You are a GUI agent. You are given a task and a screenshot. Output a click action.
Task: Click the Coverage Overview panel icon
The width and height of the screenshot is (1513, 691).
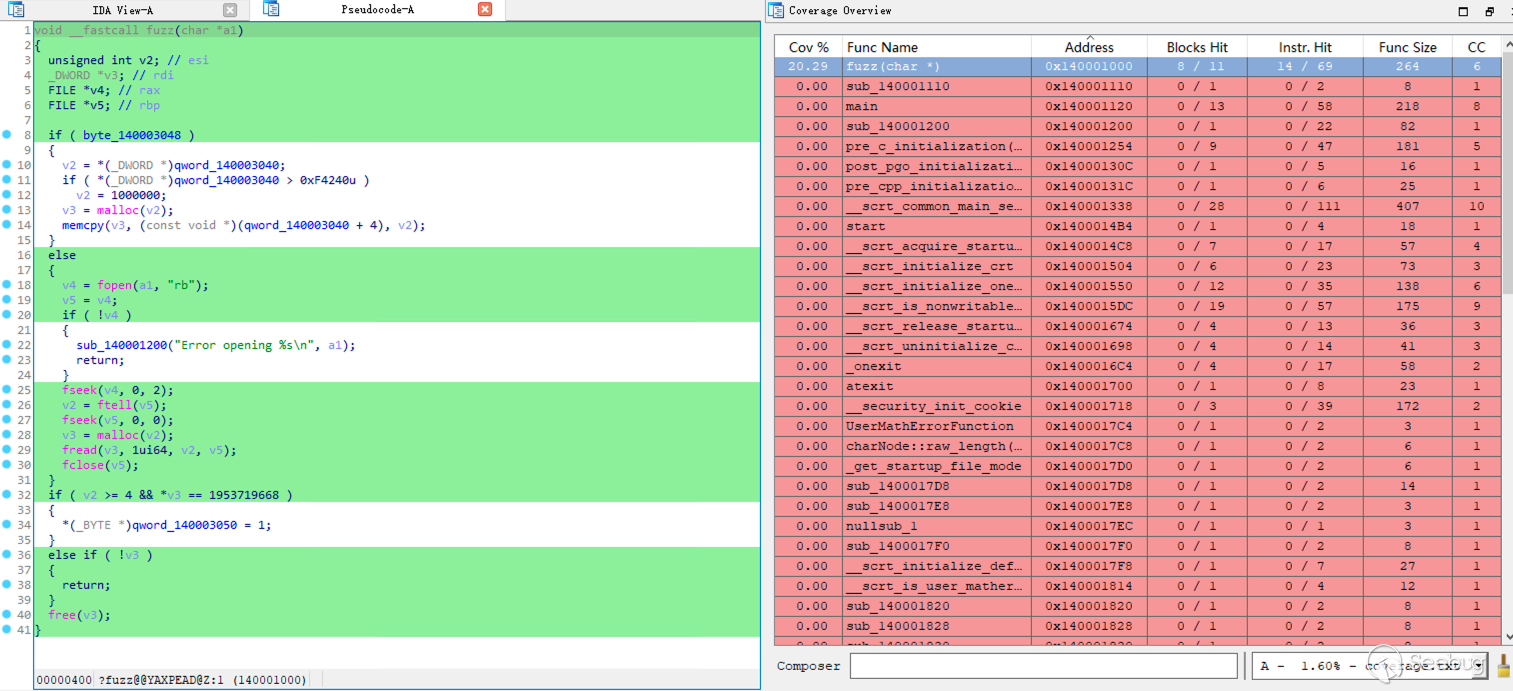776,10
